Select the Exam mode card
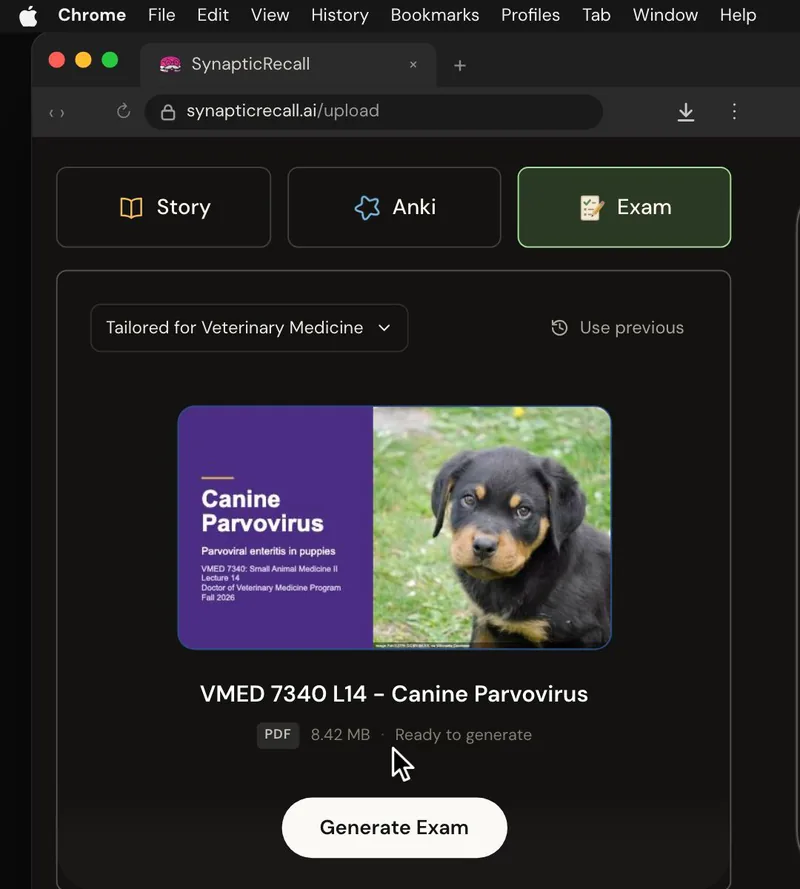 [624, 207]
